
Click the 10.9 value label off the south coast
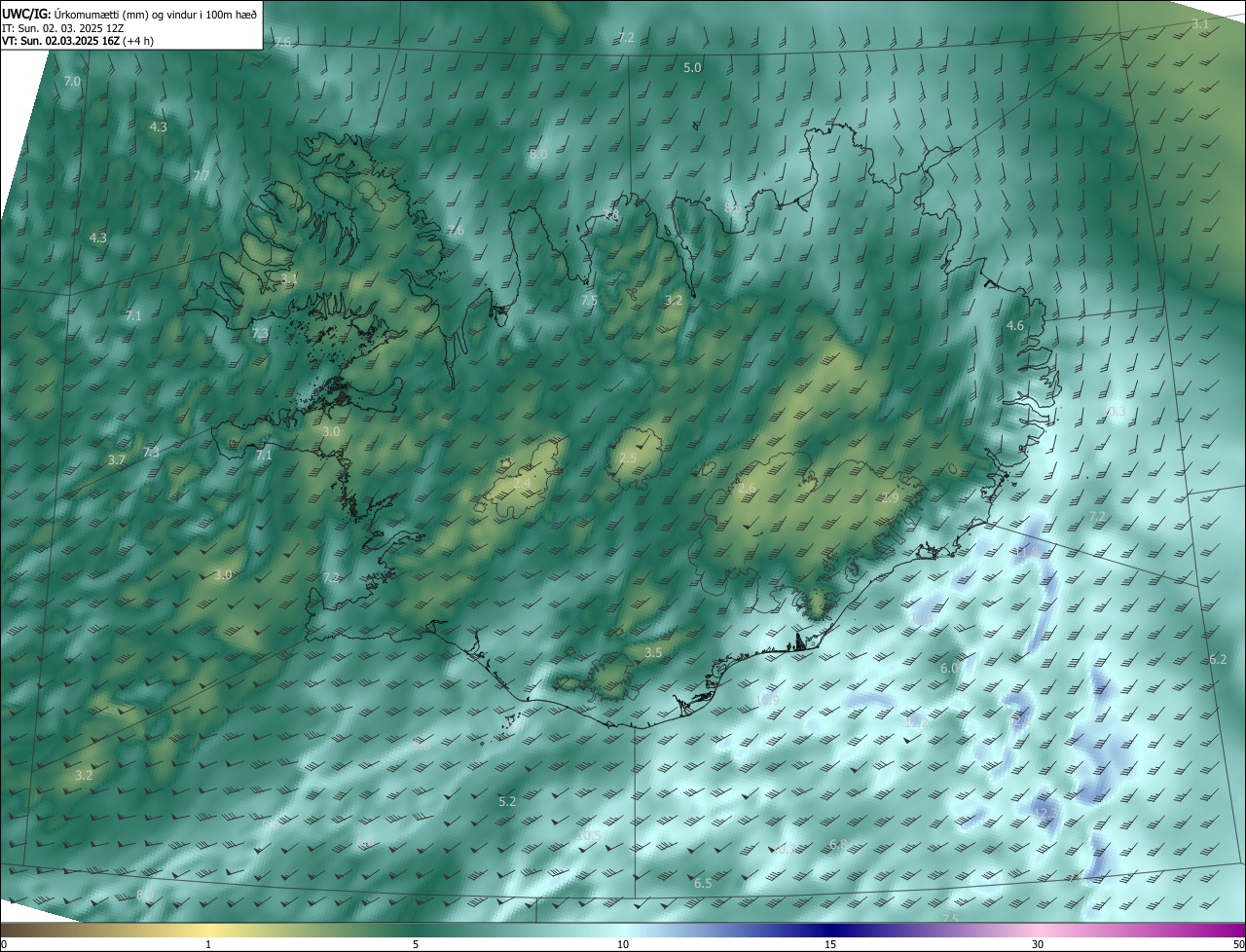768,701
